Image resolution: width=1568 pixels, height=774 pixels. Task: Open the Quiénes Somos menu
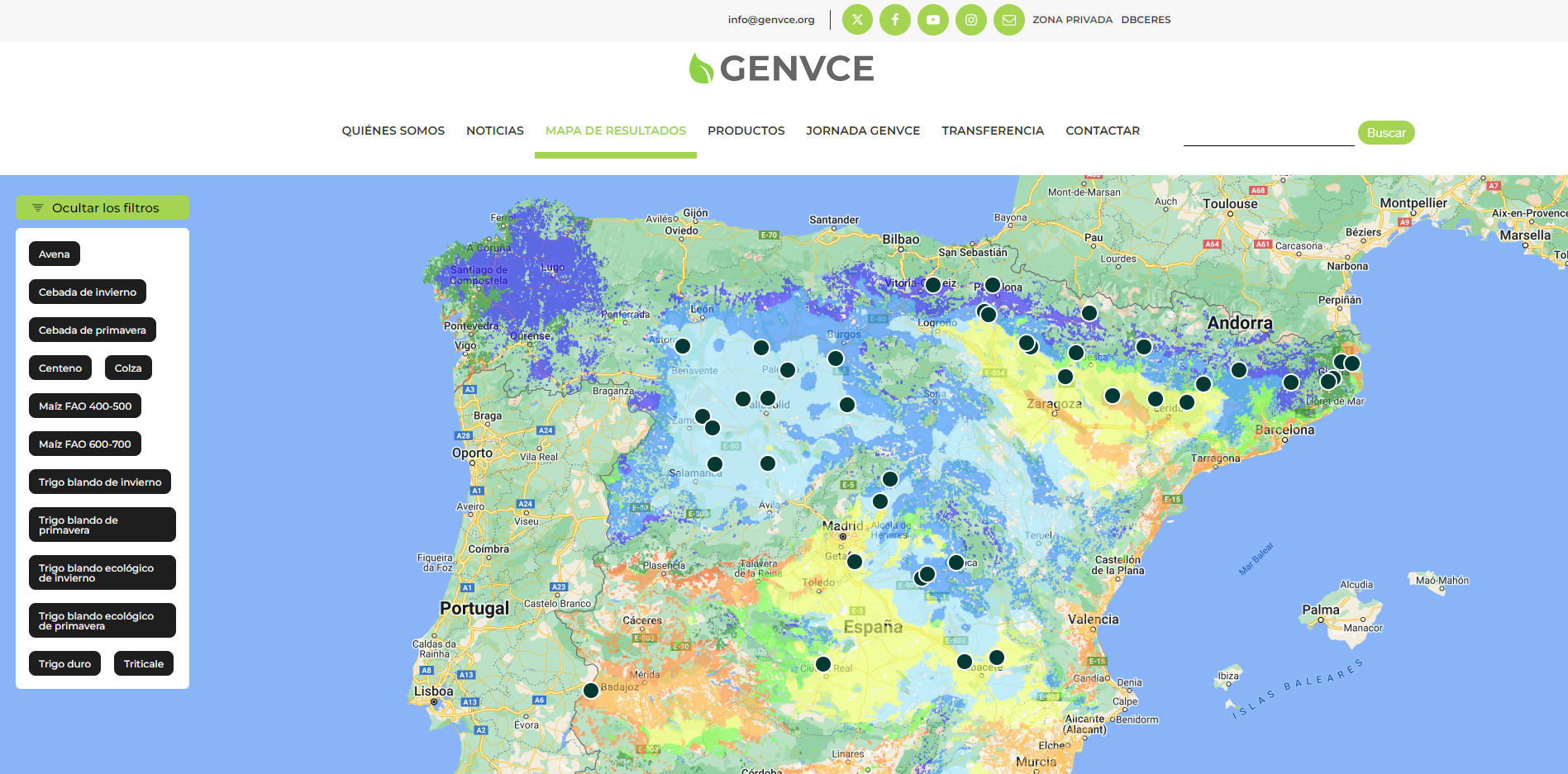[x=393, y=131]
